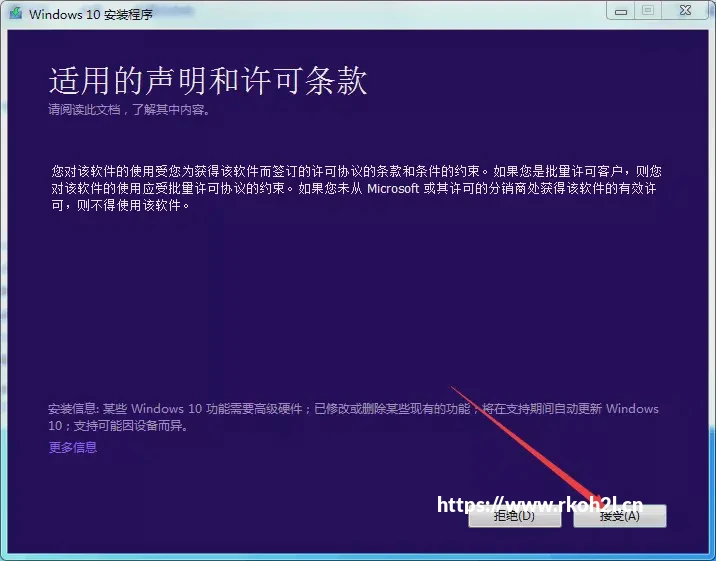This screenshot has height=561, width=716.
Task: Open the 更多信息 link
Action: 73,447
